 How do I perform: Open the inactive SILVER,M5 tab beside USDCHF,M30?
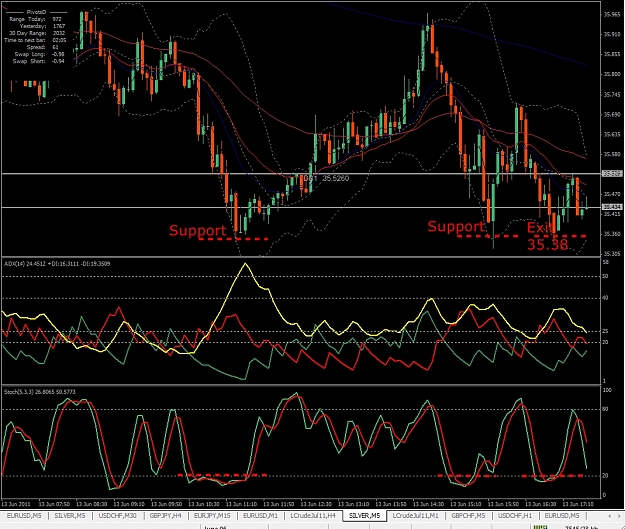point(70,515)
